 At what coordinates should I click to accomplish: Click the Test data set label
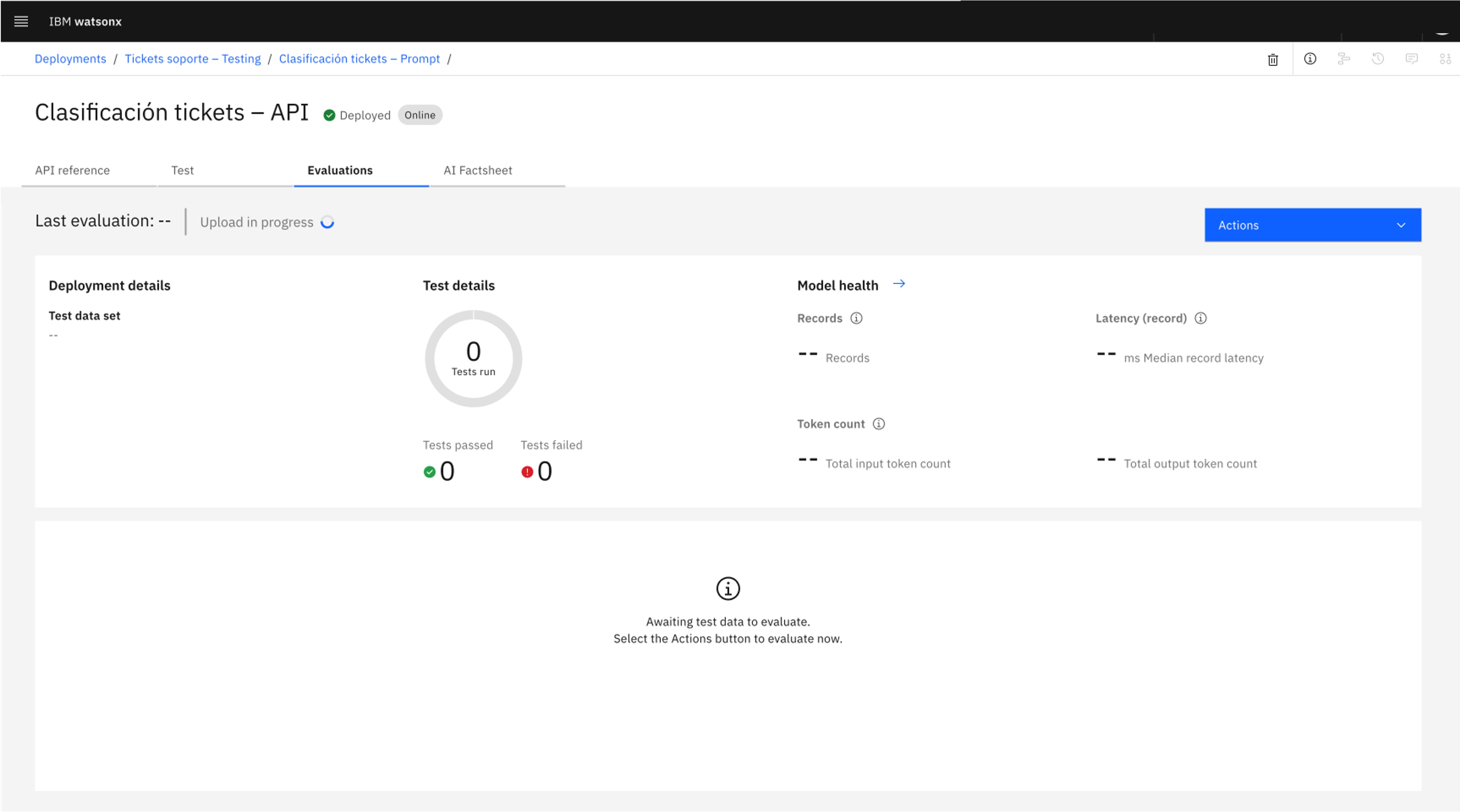point(85,316)
